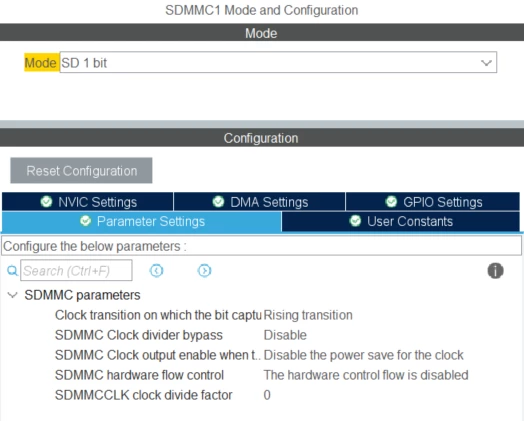Select the Rising transition value field
Viewport: 524px width, 421px height.
click(391, 315)
